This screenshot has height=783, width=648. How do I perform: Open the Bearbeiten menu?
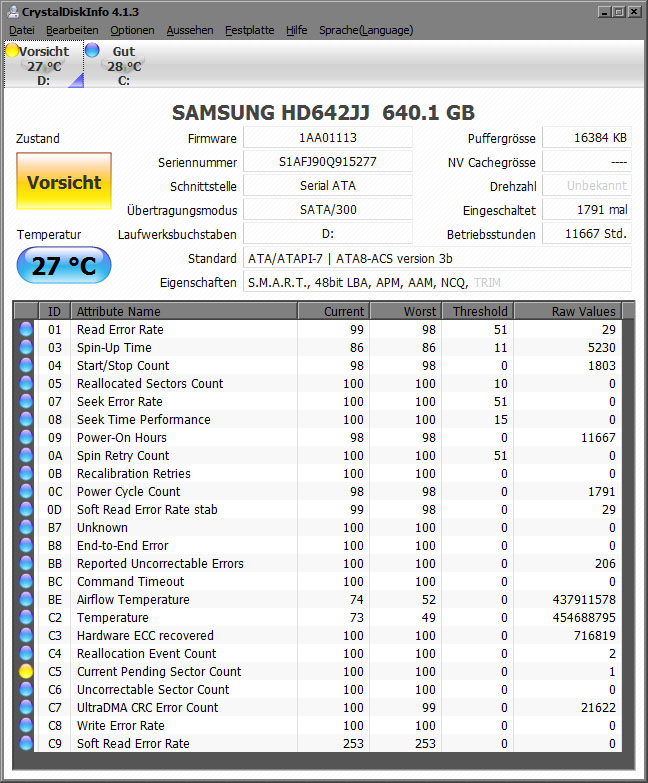pyautogui.click(x=72, y=30)
